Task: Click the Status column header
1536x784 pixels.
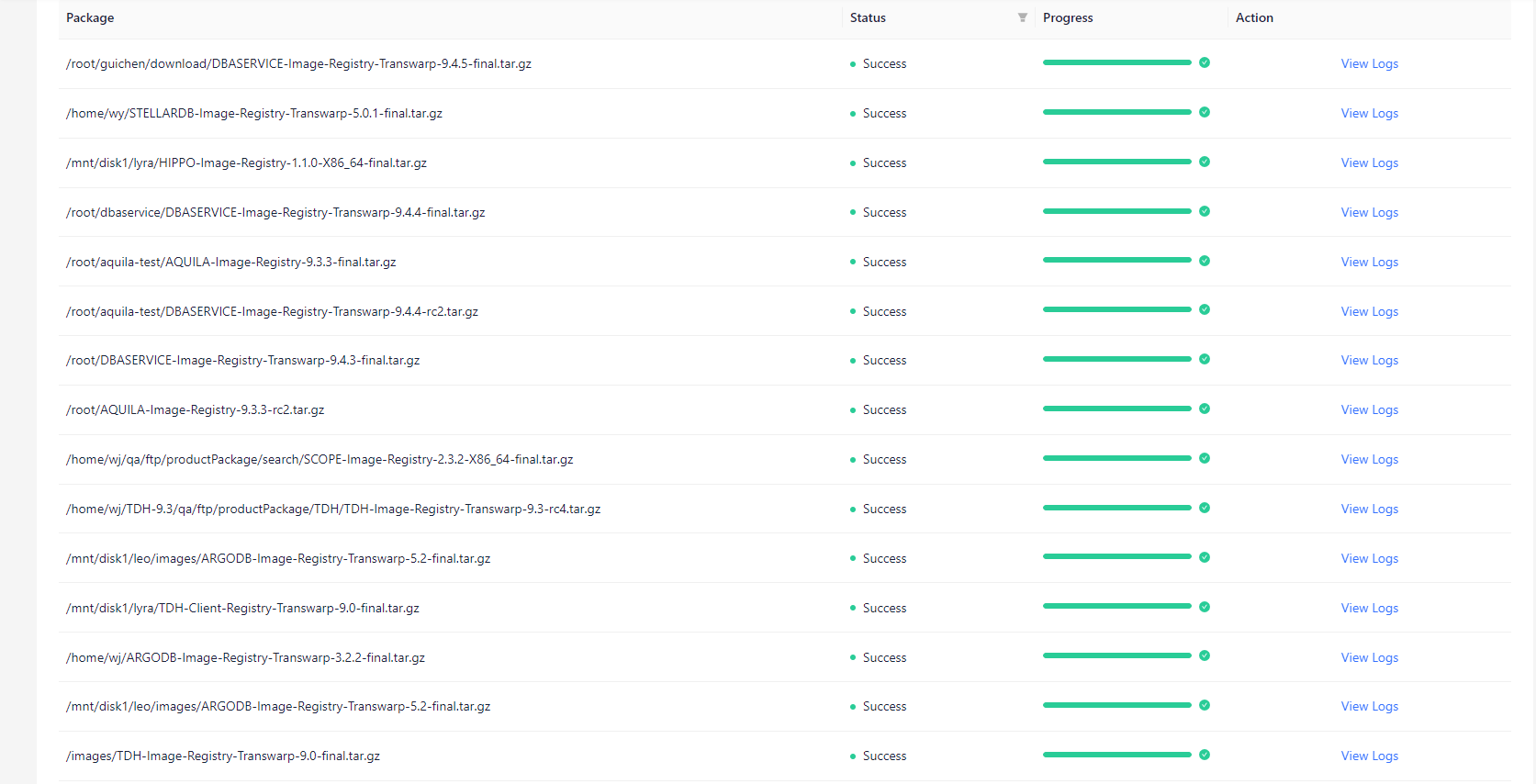Action: [x=868, y=17]
